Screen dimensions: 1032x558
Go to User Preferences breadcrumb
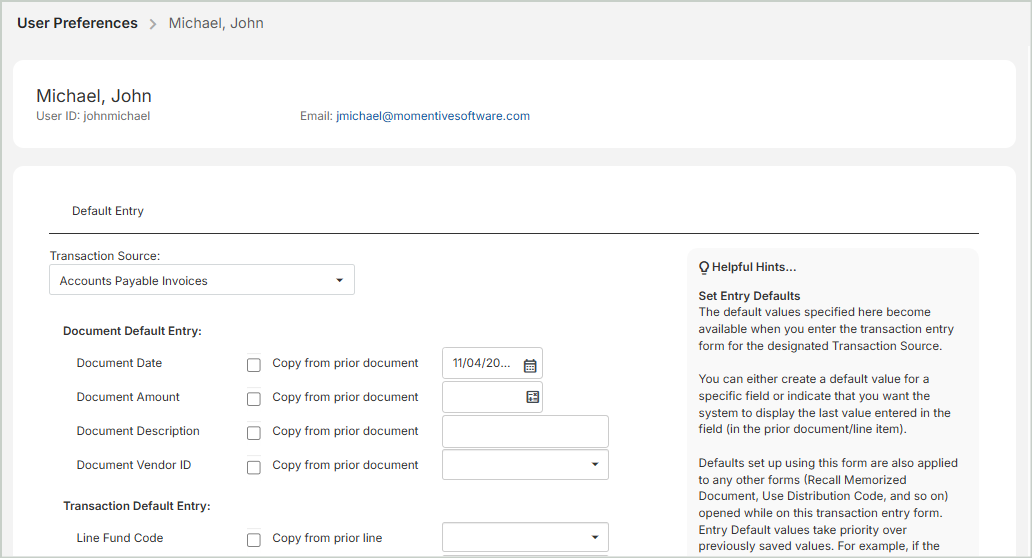click(x=77, y=23)
